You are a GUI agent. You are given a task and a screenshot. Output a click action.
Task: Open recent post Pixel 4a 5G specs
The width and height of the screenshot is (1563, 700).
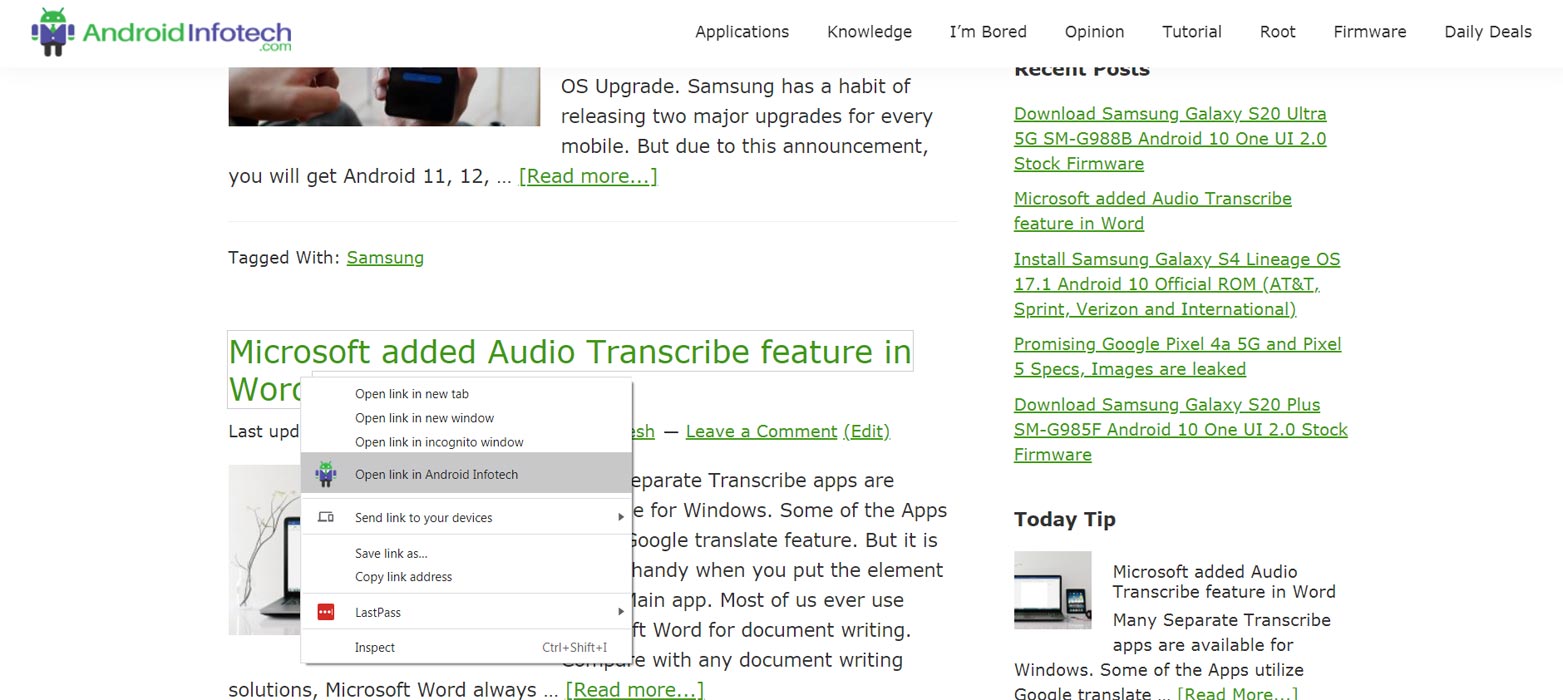click(x=1178, y=356)
